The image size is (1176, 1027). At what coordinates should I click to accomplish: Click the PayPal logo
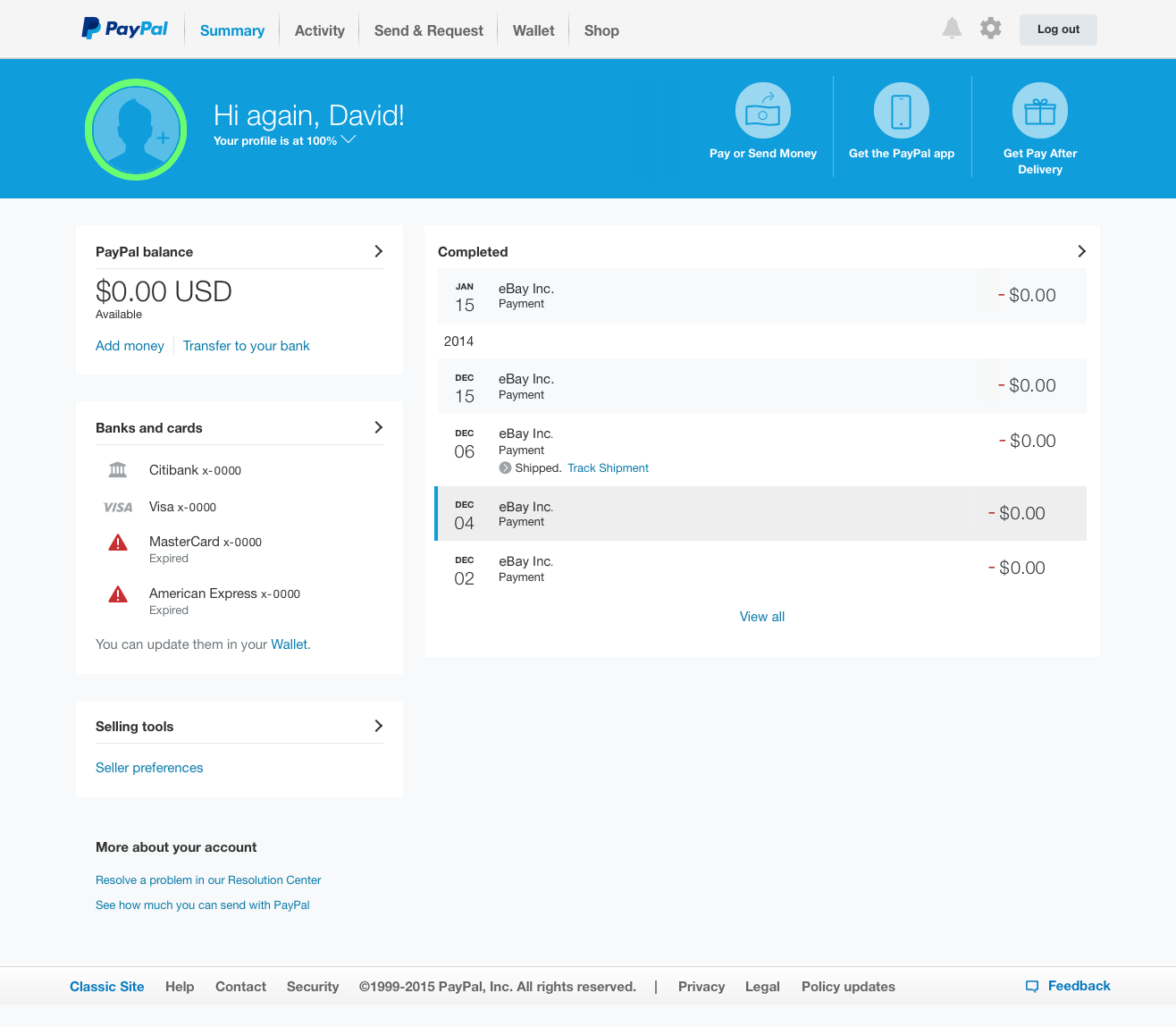pyautogui.click(x=124, y=28)
